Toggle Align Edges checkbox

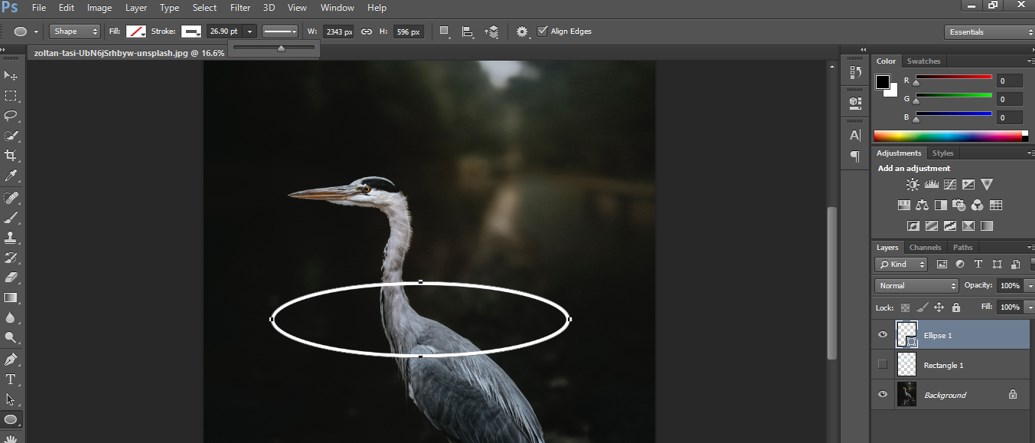(543, 31)
